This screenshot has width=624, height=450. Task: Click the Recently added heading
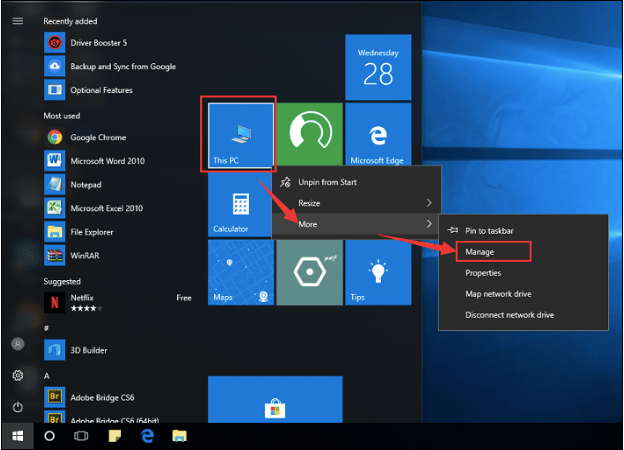(70, 21)
